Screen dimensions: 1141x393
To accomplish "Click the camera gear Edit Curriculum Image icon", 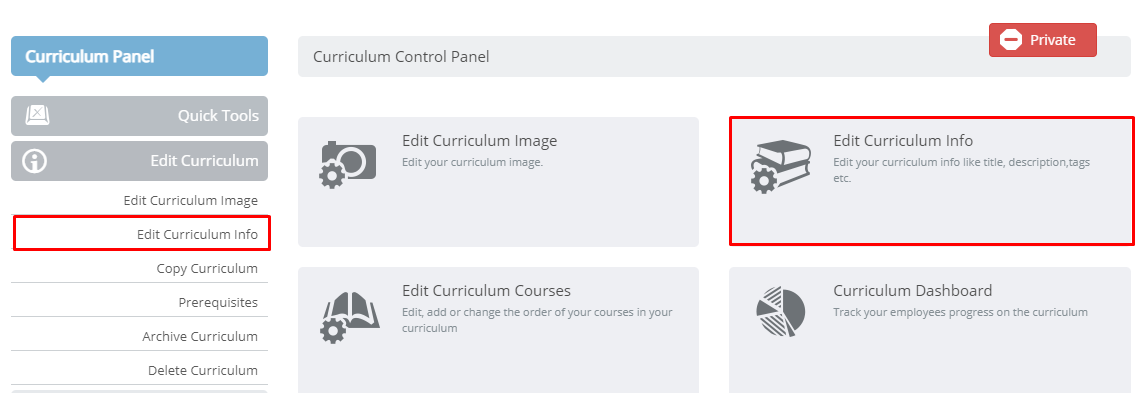I will pos(348,164).
